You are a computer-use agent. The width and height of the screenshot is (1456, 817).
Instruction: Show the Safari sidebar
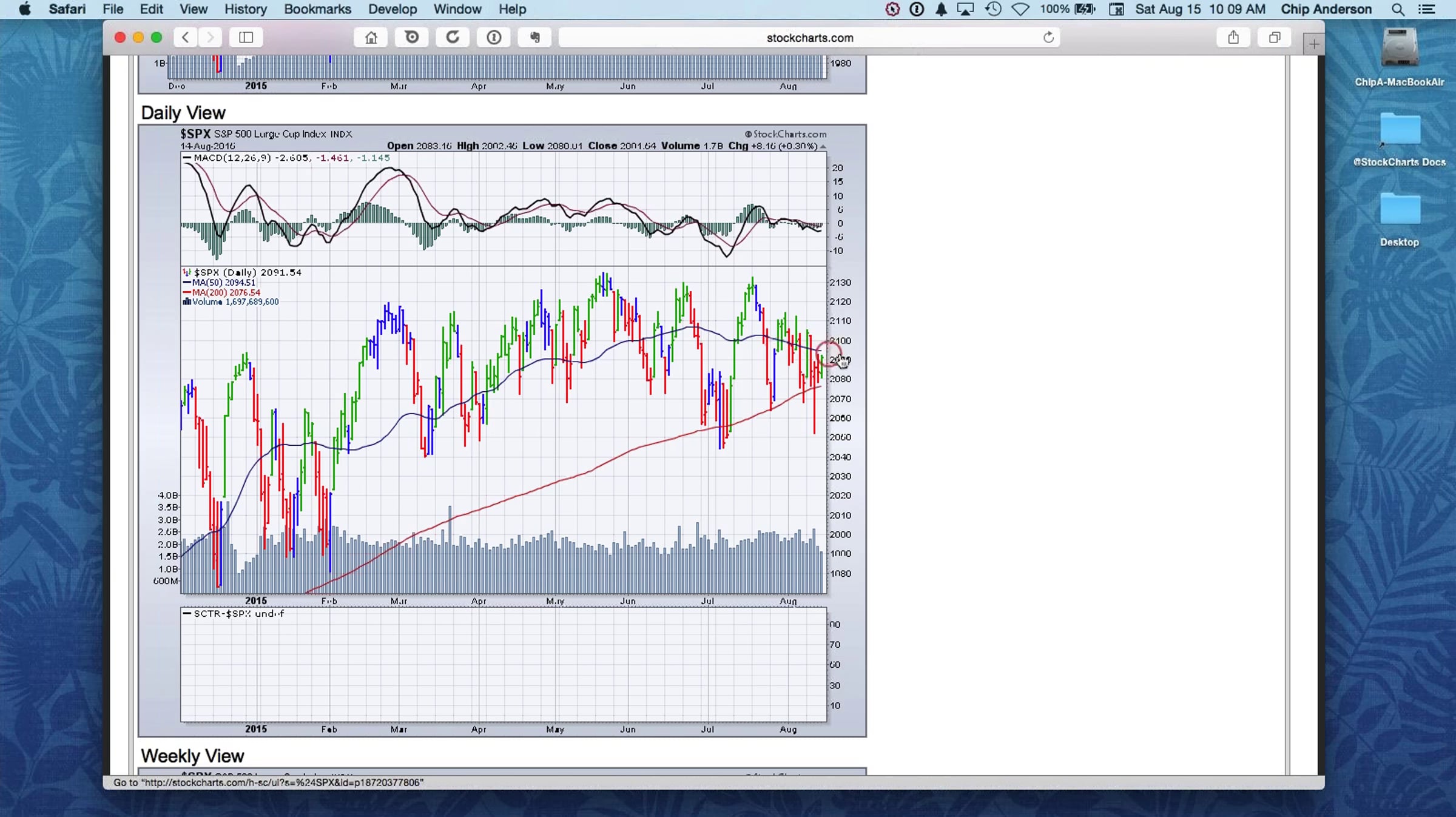(246, 38)
